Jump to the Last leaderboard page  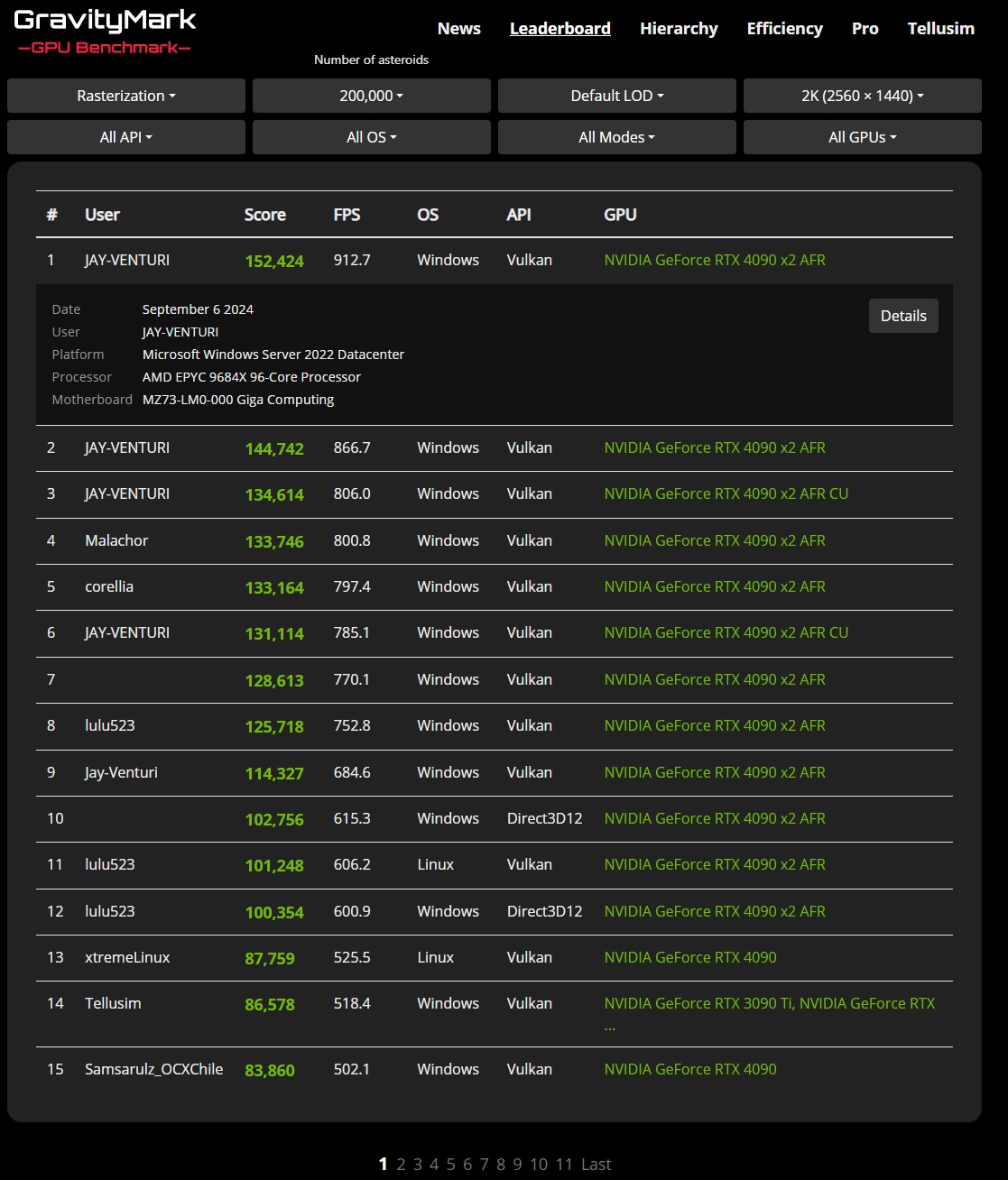tap(596, 1165)
